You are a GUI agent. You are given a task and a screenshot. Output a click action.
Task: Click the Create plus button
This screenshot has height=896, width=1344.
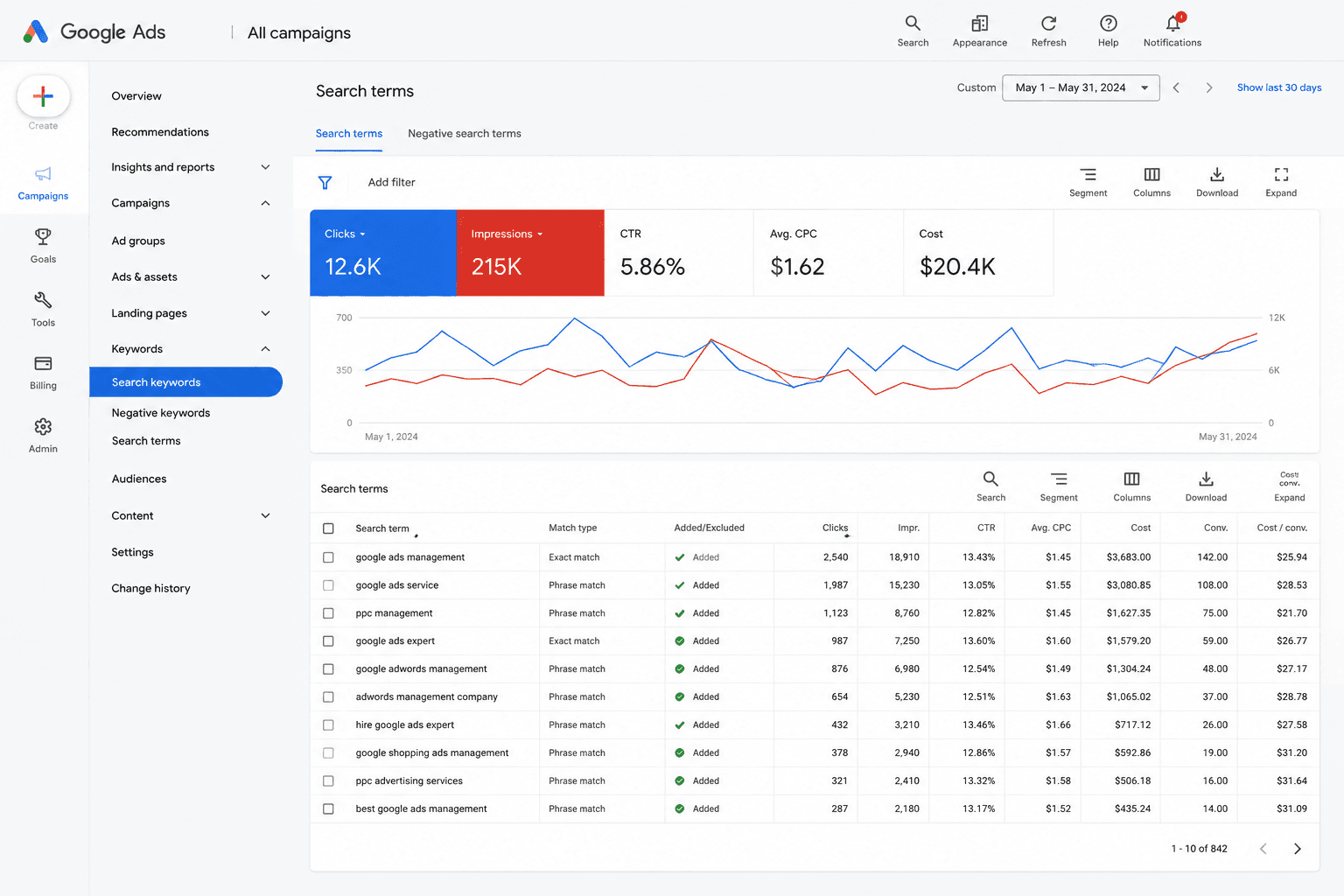point(43,96)
